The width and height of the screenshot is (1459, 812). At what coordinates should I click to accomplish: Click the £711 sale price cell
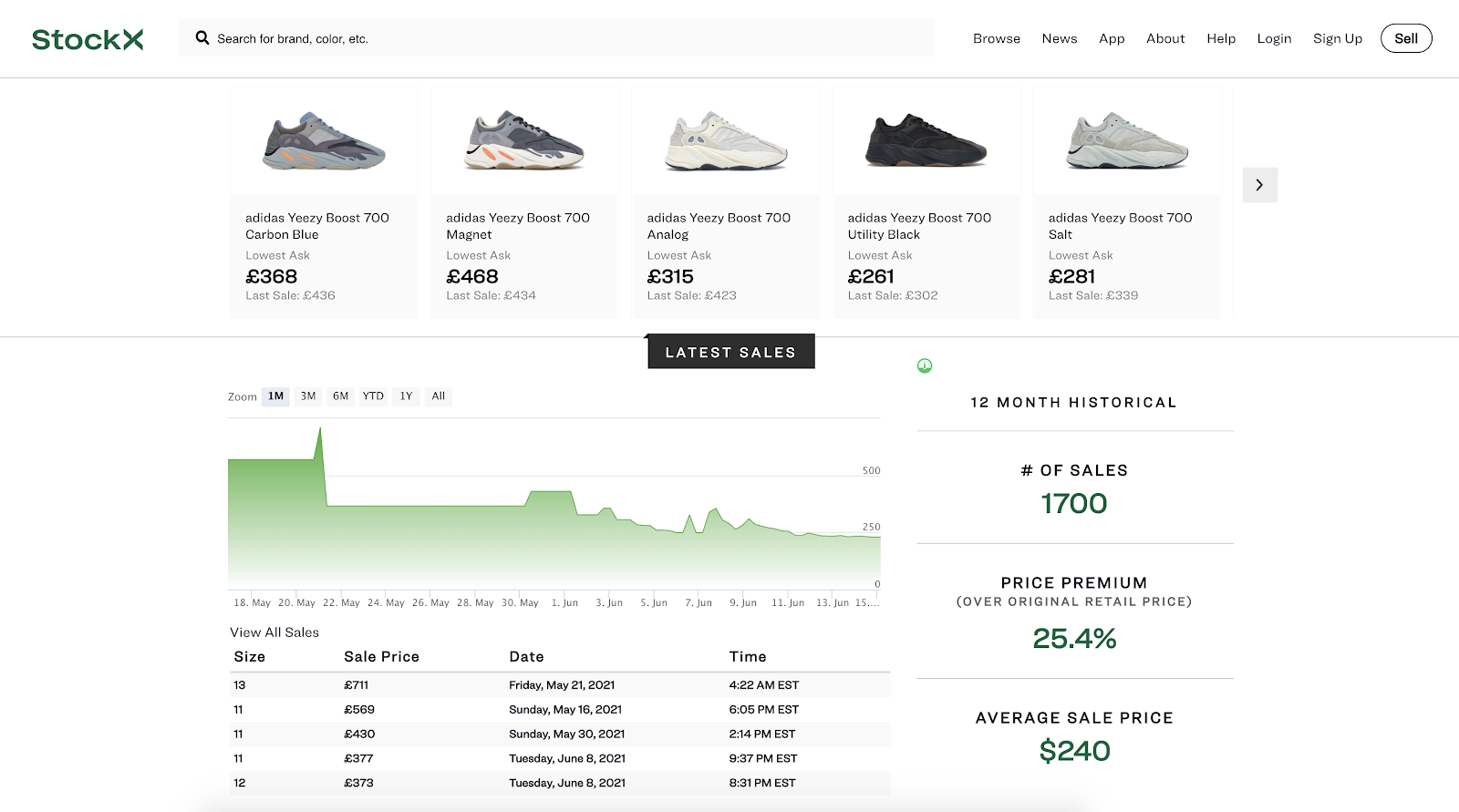point(357,685)
